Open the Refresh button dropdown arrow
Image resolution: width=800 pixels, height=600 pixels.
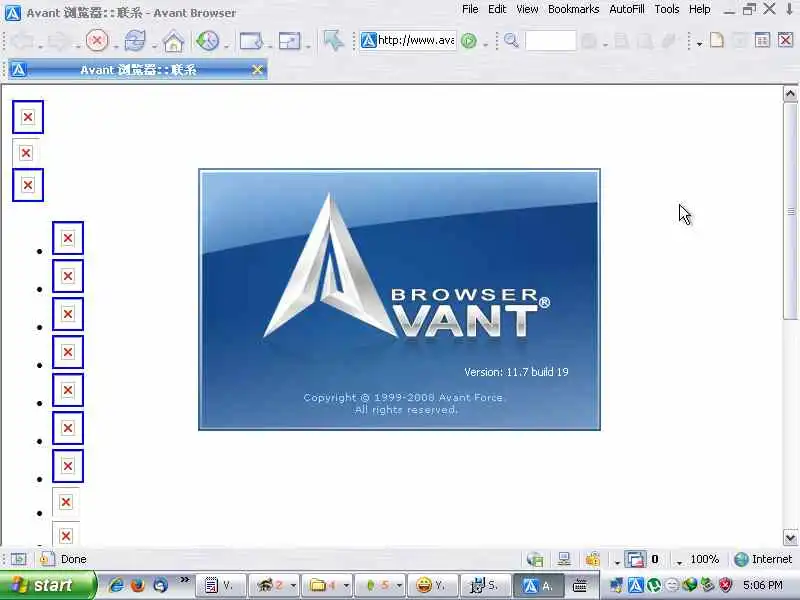154,47
